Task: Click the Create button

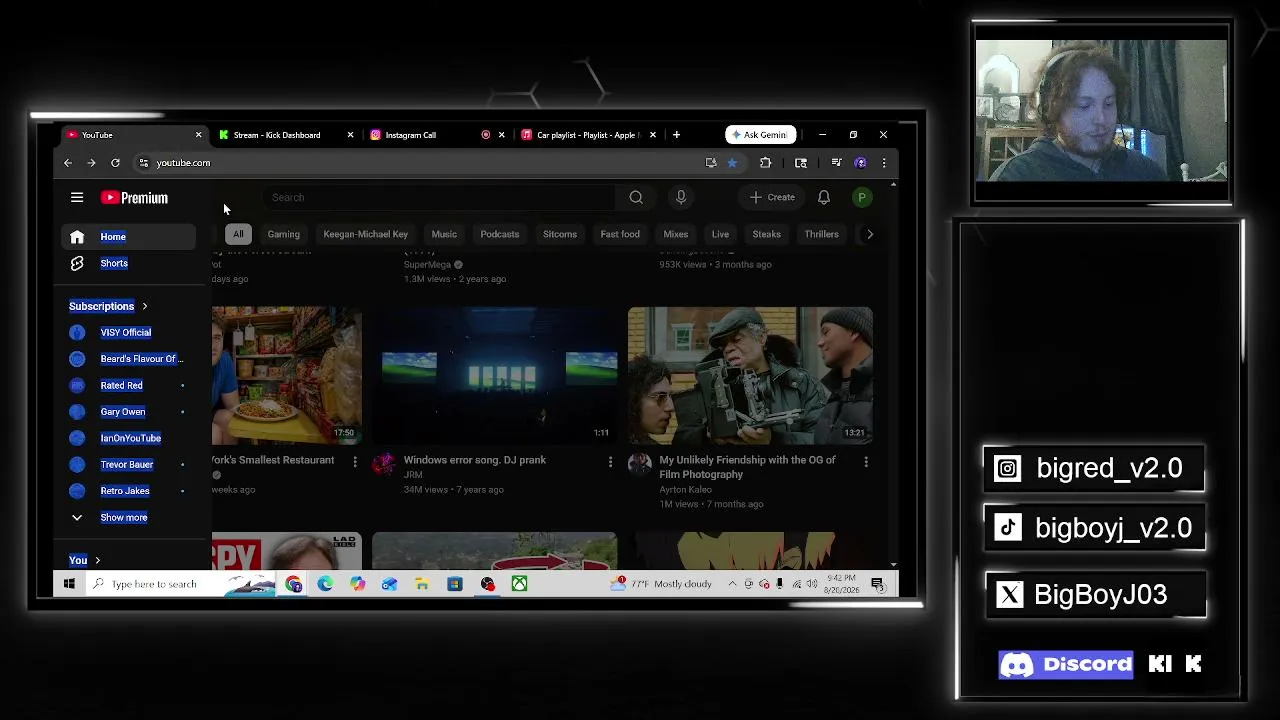Action: pos(773,197)
